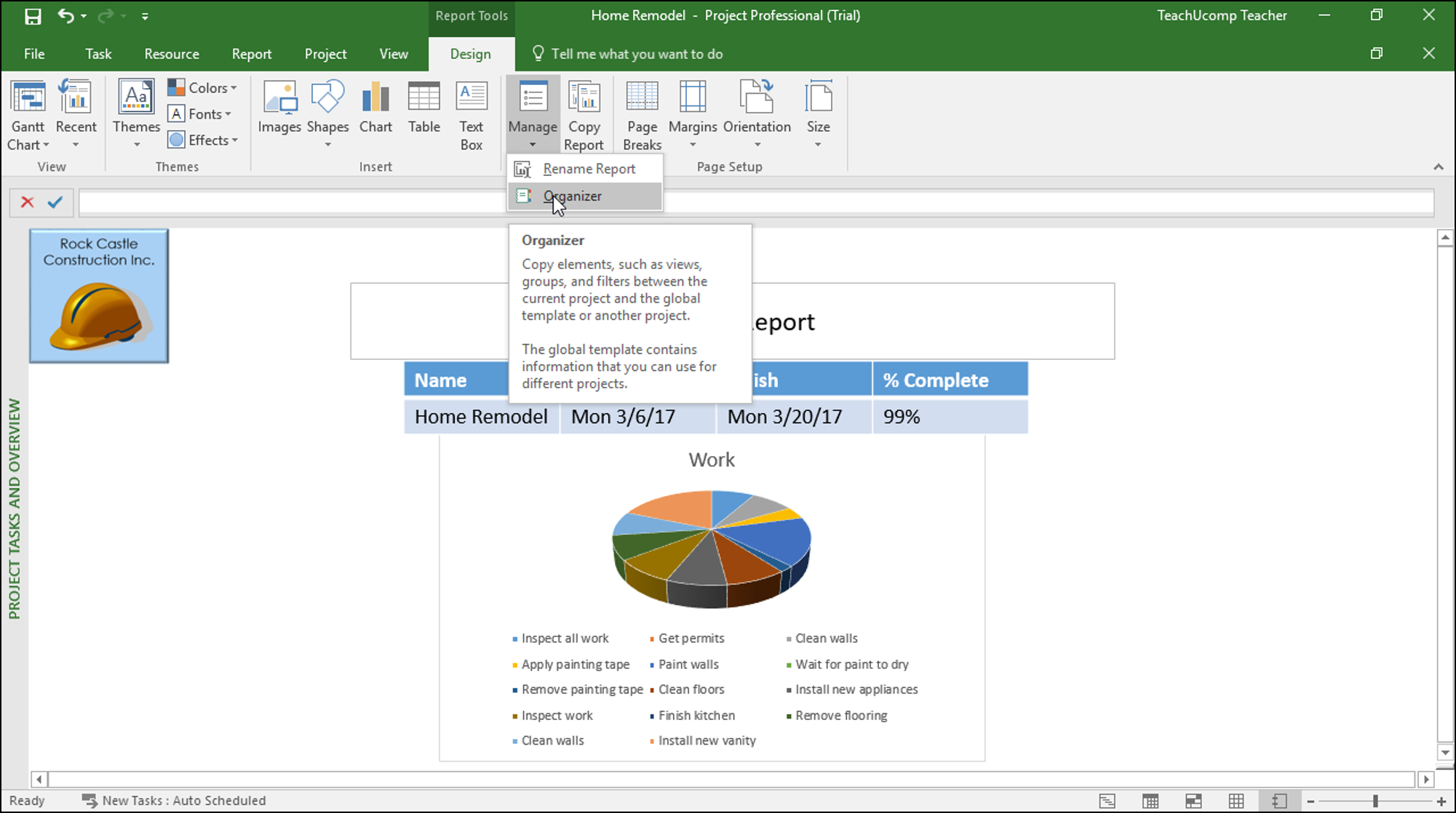Click New Tasks Auto Scheduled status indicator
The height and width of the screenshot is (813, 1456).
pos(174,801)
